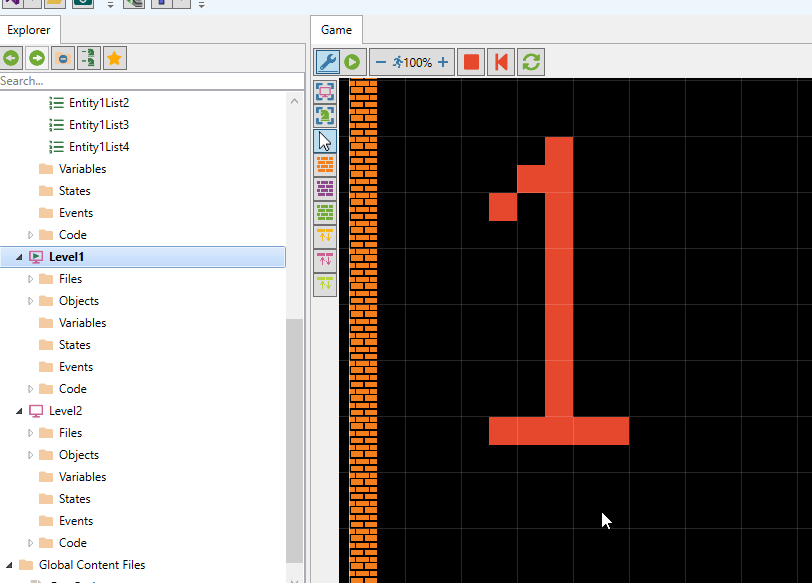Navigate back with the green left arrow

[11, 58]
